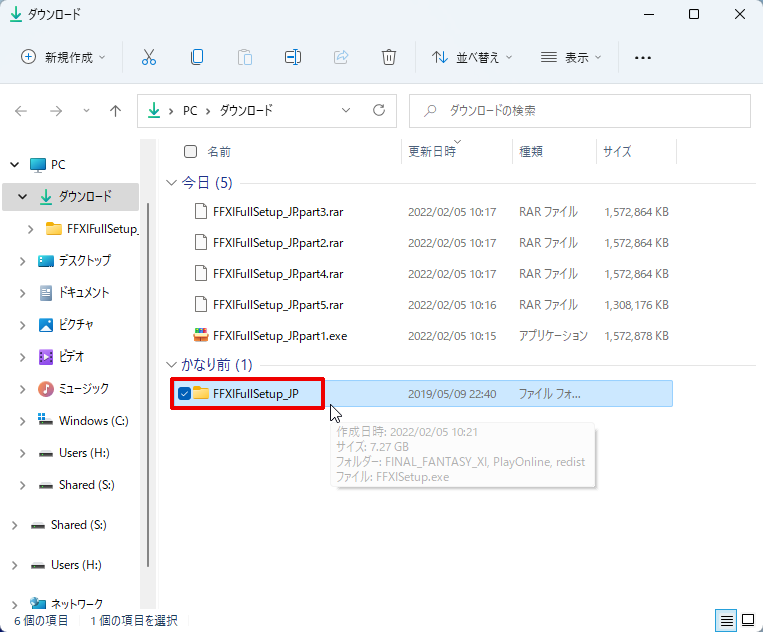Click the FFXIFullSetup_JP.part5.rar file icon
763x632 pixels.
pos(200,305)
